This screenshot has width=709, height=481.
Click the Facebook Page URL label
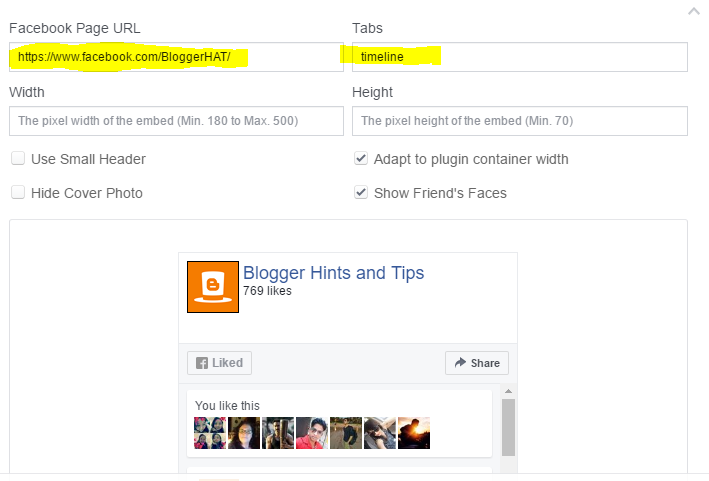75,28
